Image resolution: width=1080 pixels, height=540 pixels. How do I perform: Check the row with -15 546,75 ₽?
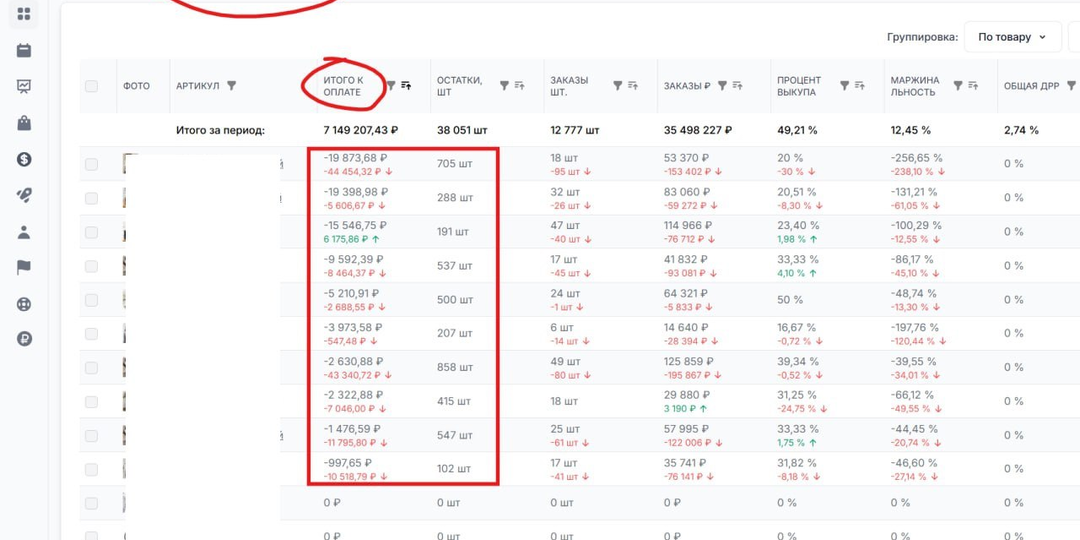click(91, 232)
